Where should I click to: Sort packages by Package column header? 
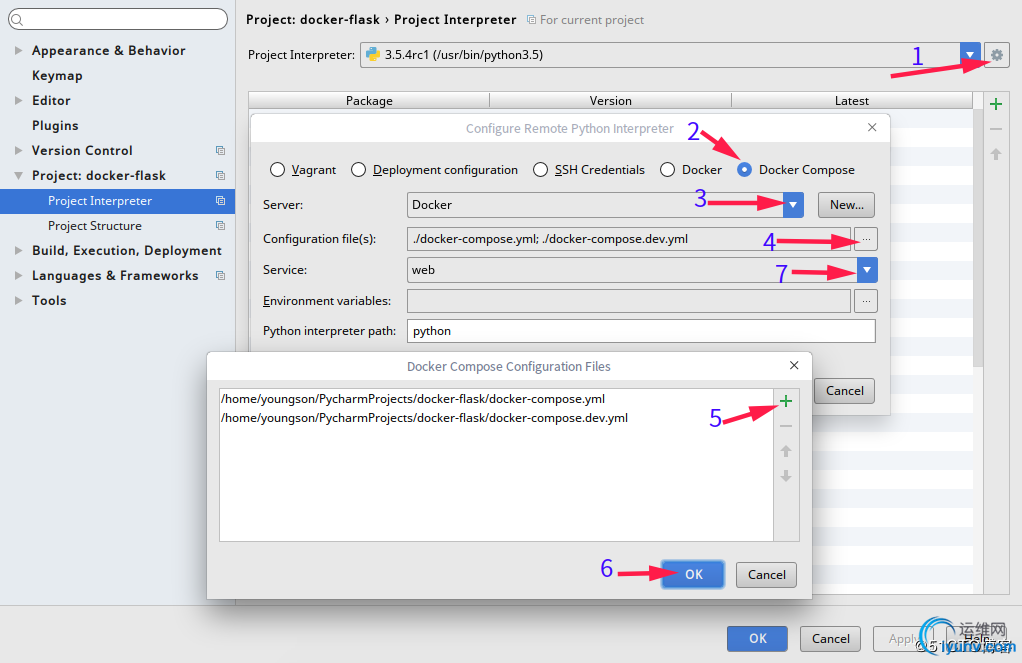coord(369,100)
